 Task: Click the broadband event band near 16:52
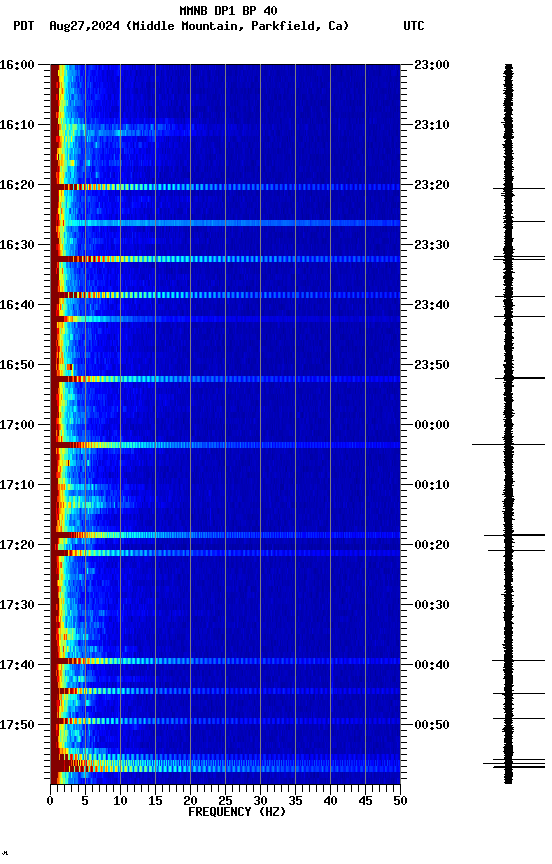(x=225, y=379)
